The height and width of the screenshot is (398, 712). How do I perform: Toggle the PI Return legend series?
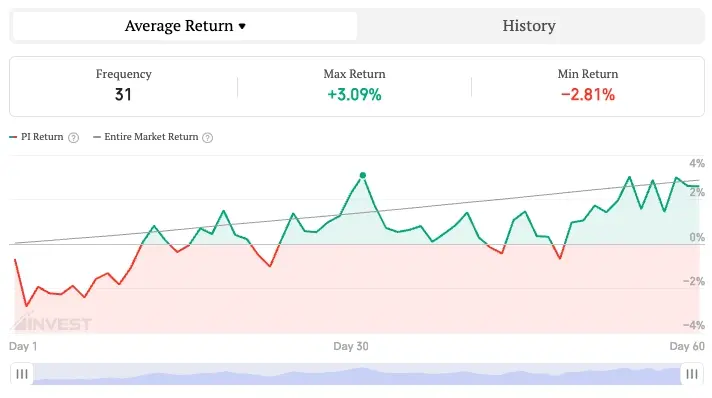click(36, 137)
